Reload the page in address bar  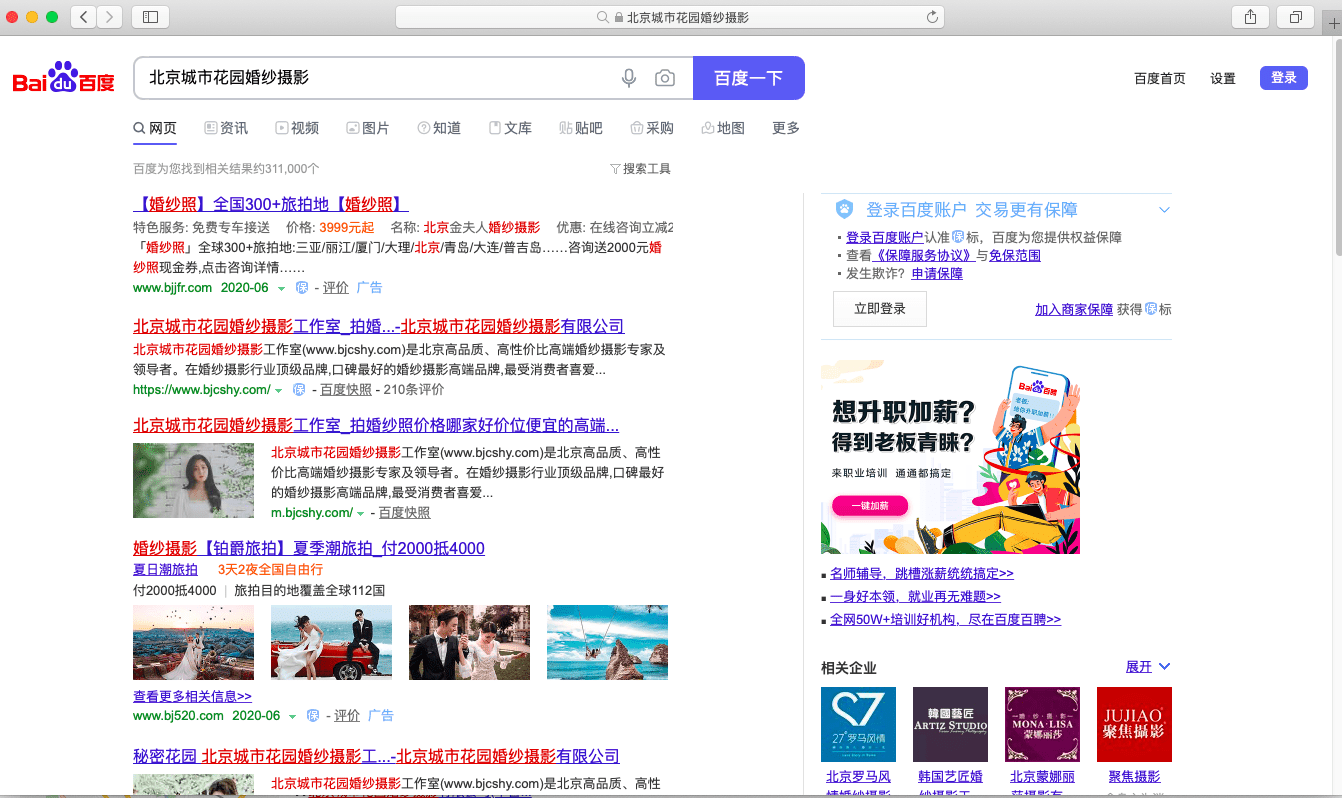pos(932,17)
